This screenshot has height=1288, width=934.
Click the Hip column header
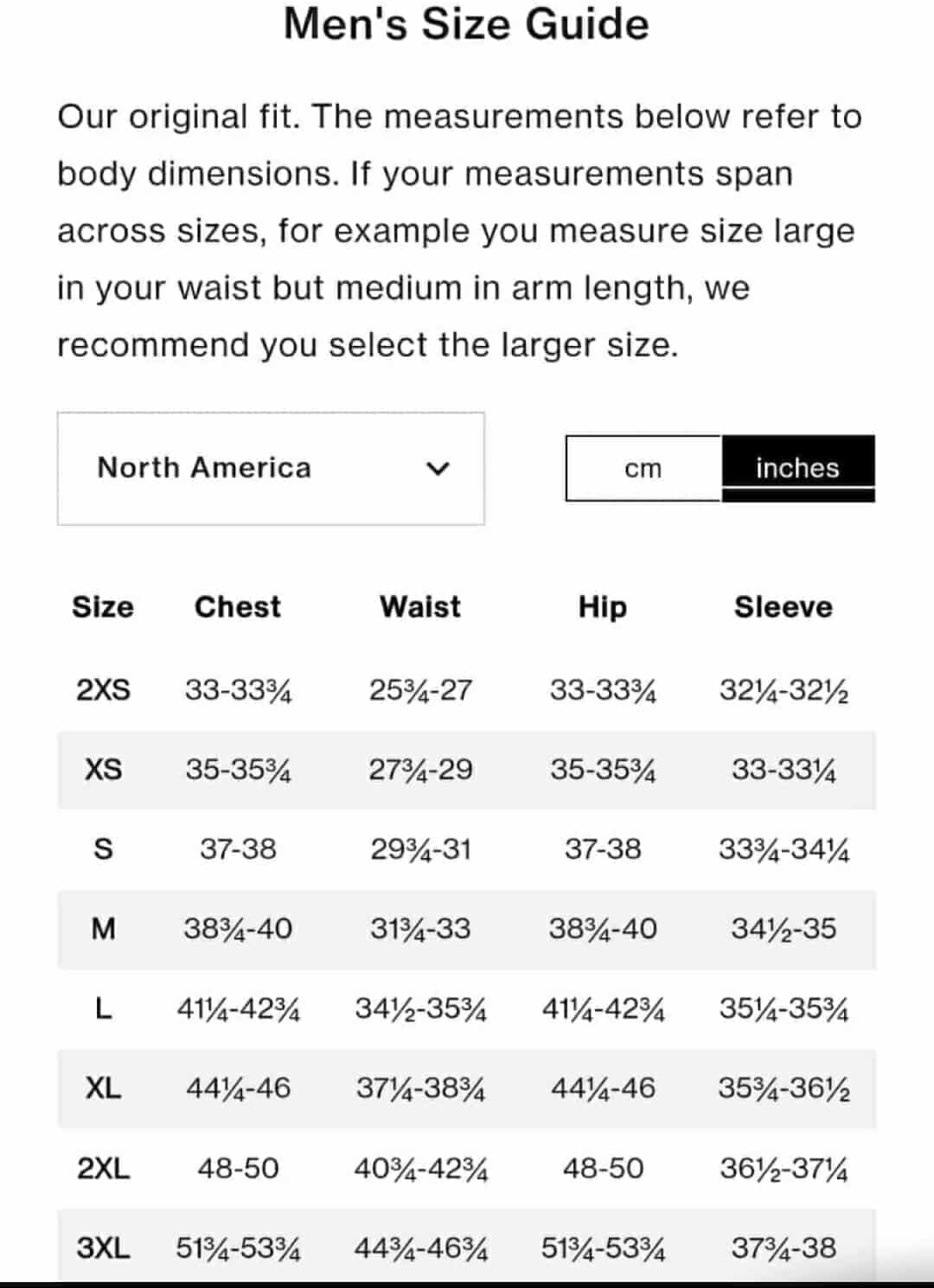[x=603, y=607]
